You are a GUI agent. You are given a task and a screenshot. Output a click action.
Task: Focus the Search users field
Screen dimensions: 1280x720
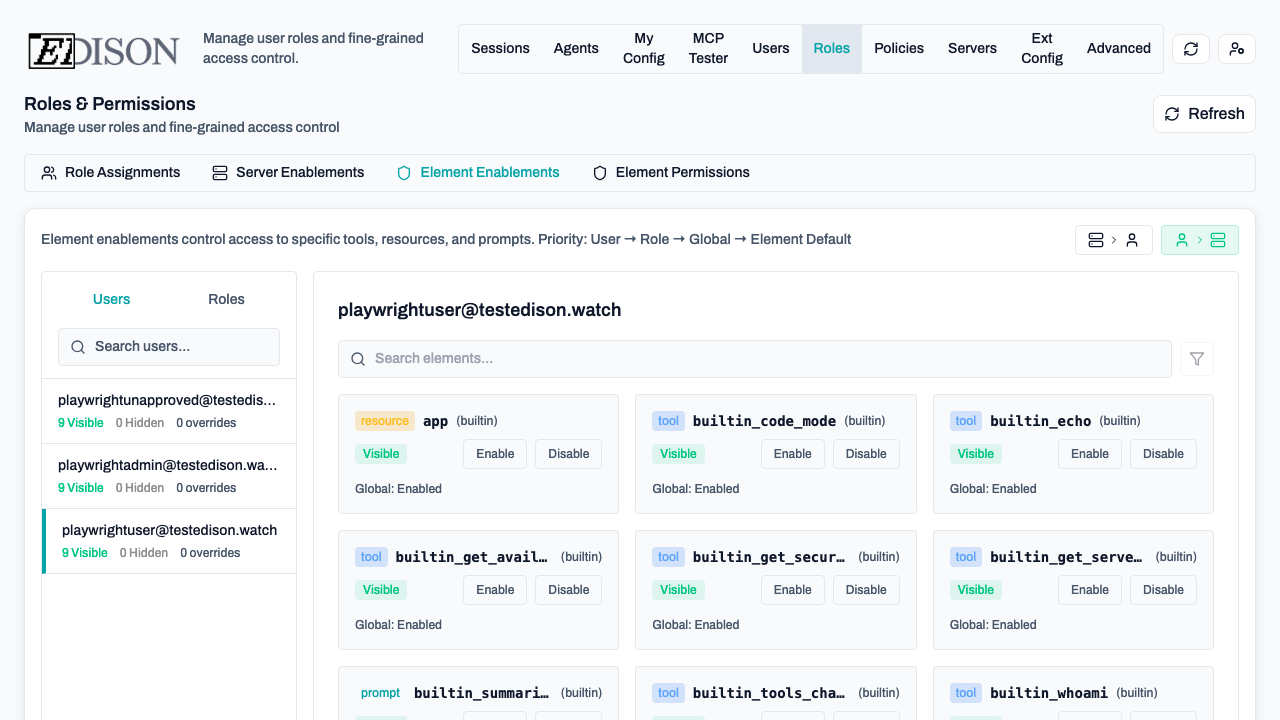pyautogui.click(x=169, y=347)
